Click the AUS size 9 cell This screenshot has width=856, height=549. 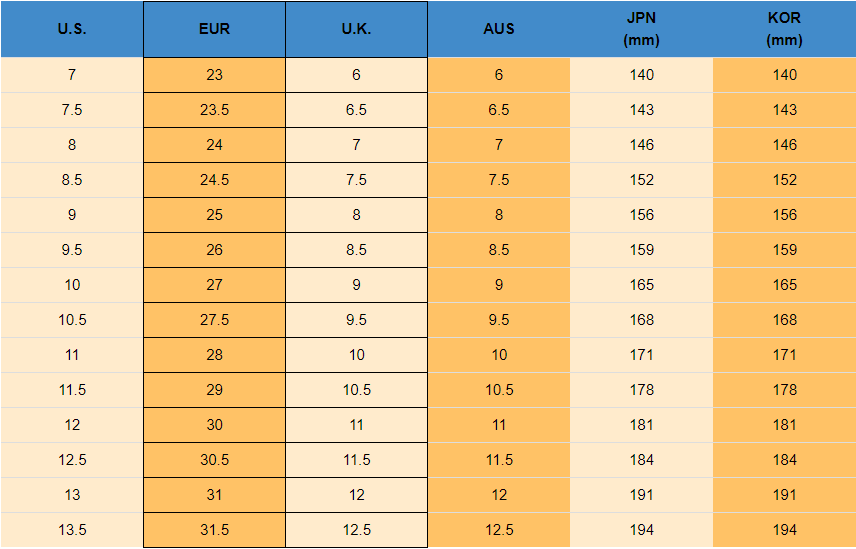point(499,285)
